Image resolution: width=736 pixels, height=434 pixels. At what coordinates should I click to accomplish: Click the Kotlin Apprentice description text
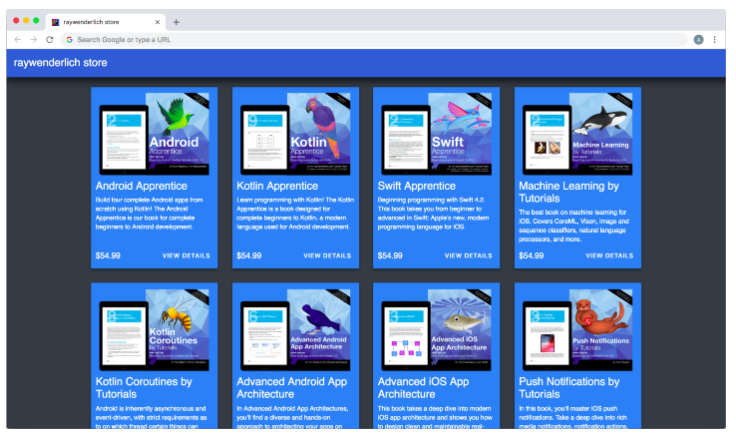point(295,213)
